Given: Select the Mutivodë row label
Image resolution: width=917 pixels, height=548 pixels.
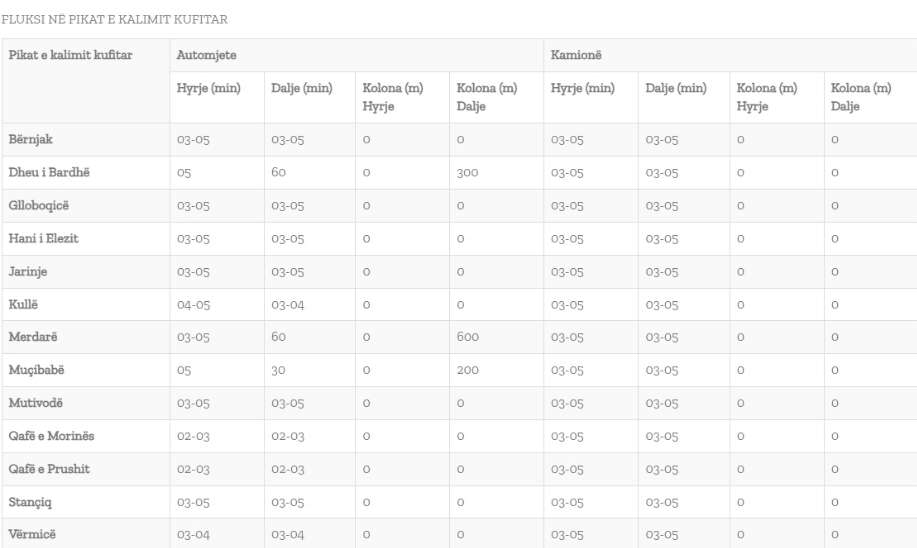Looking at the screenshot, I should (x=36, y=403).
